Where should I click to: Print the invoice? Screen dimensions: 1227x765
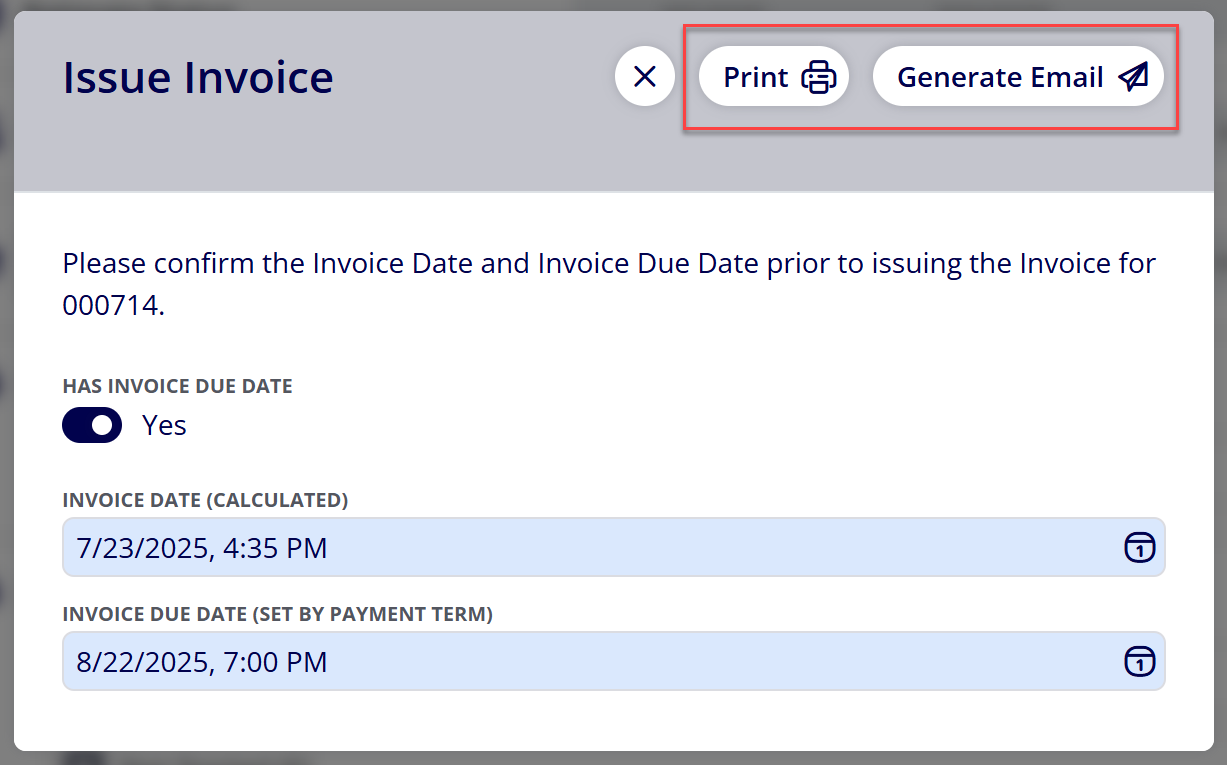pyautogui.click(x=774, y=76)
